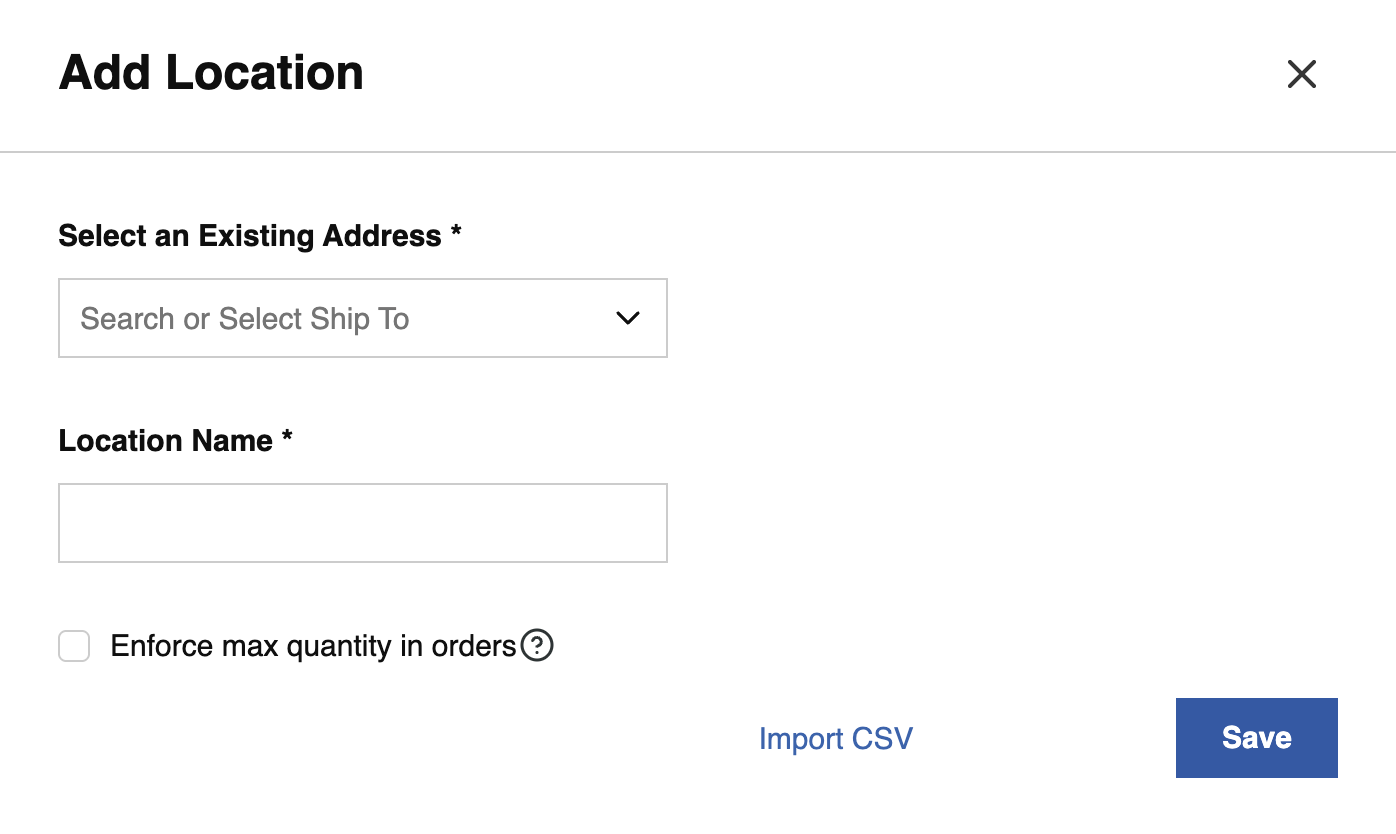The height and width of the screenshot is (834, 1396).
Task: Toggle the Enforce max quantity checkbox
Action: pyautogui.click(x=74, y=646)
